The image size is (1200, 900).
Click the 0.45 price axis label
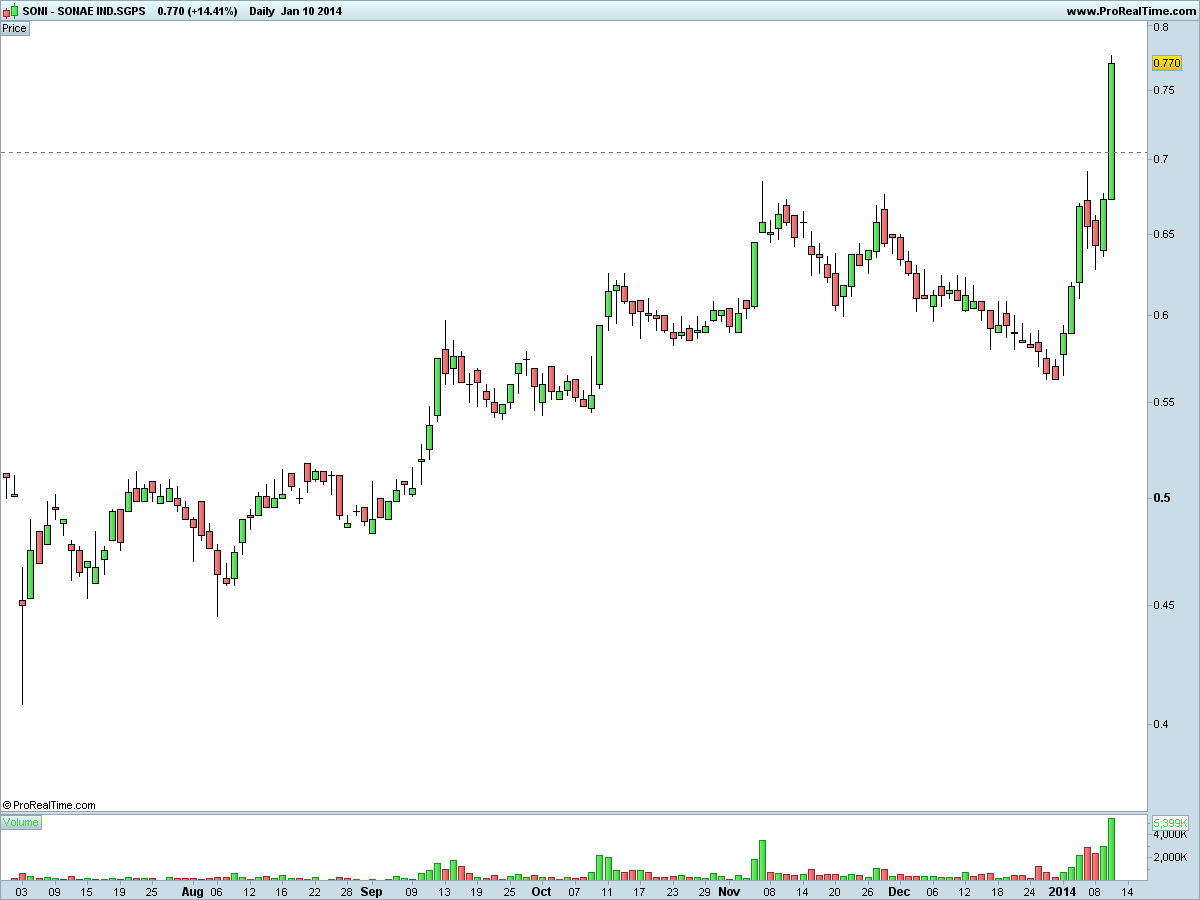pyautogui.click(x=1163, y=604)
